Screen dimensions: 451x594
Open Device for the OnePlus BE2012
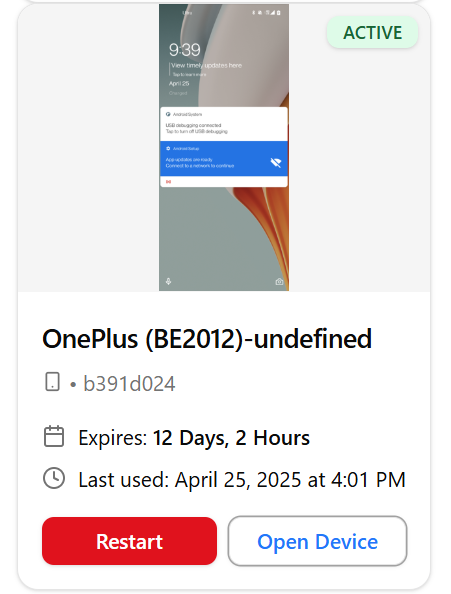point(317,541)
